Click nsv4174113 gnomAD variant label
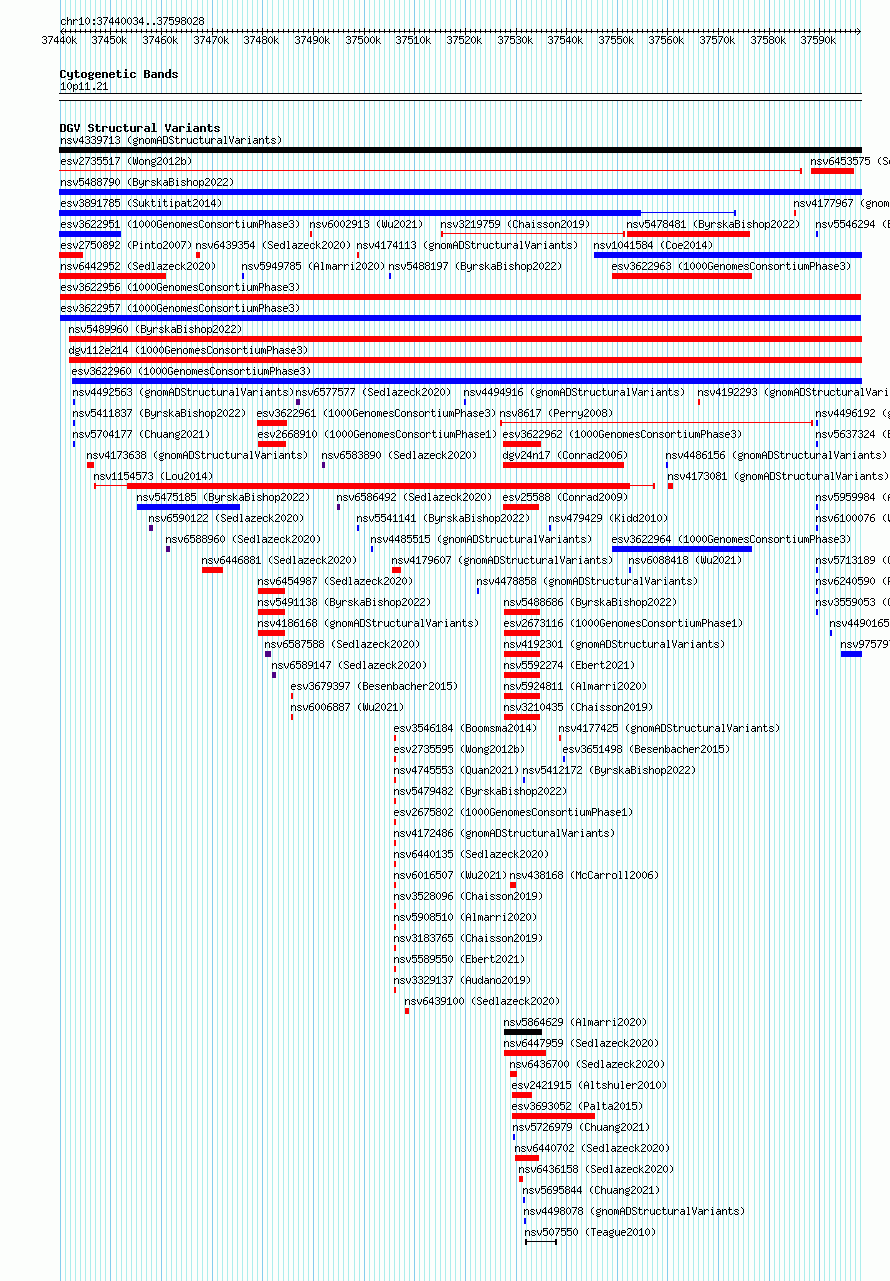Viewport: 890px width, 1281px height. click(x=467, y=245)
